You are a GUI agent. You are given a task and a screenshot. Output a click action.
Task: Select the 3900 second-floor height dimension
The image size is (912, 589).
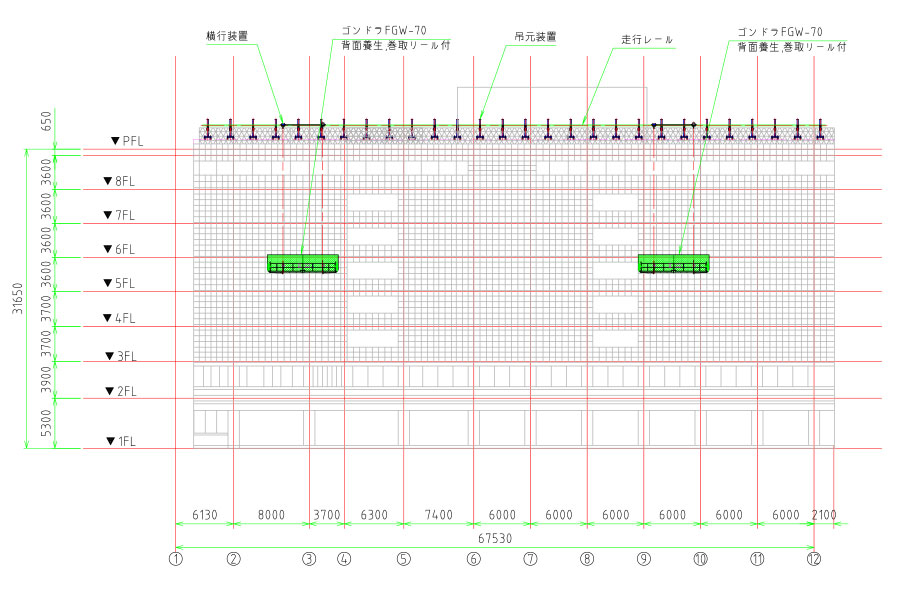click(x=47, y=380)
